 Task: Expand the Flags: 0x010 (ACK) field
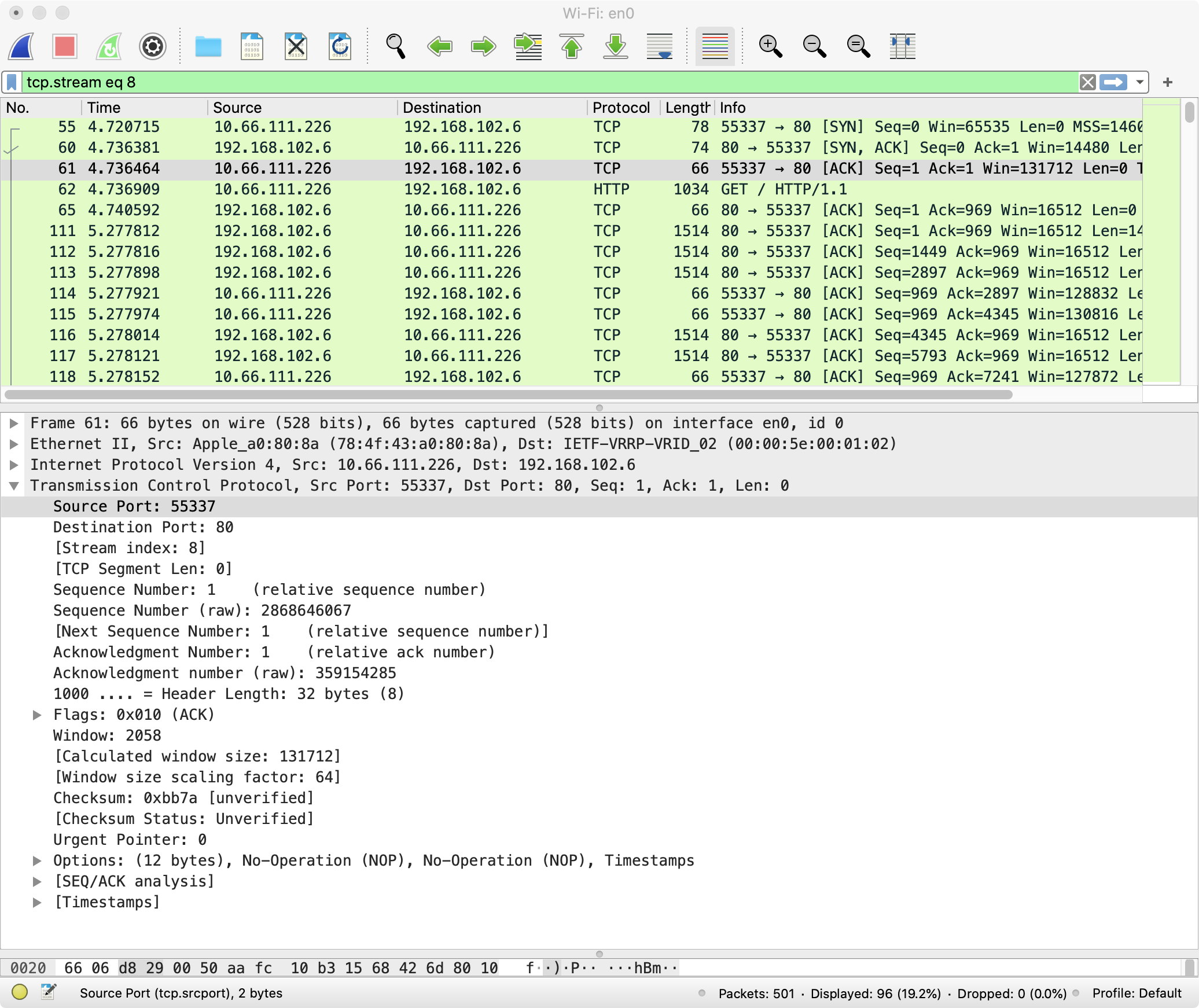(x=37, y=715)
